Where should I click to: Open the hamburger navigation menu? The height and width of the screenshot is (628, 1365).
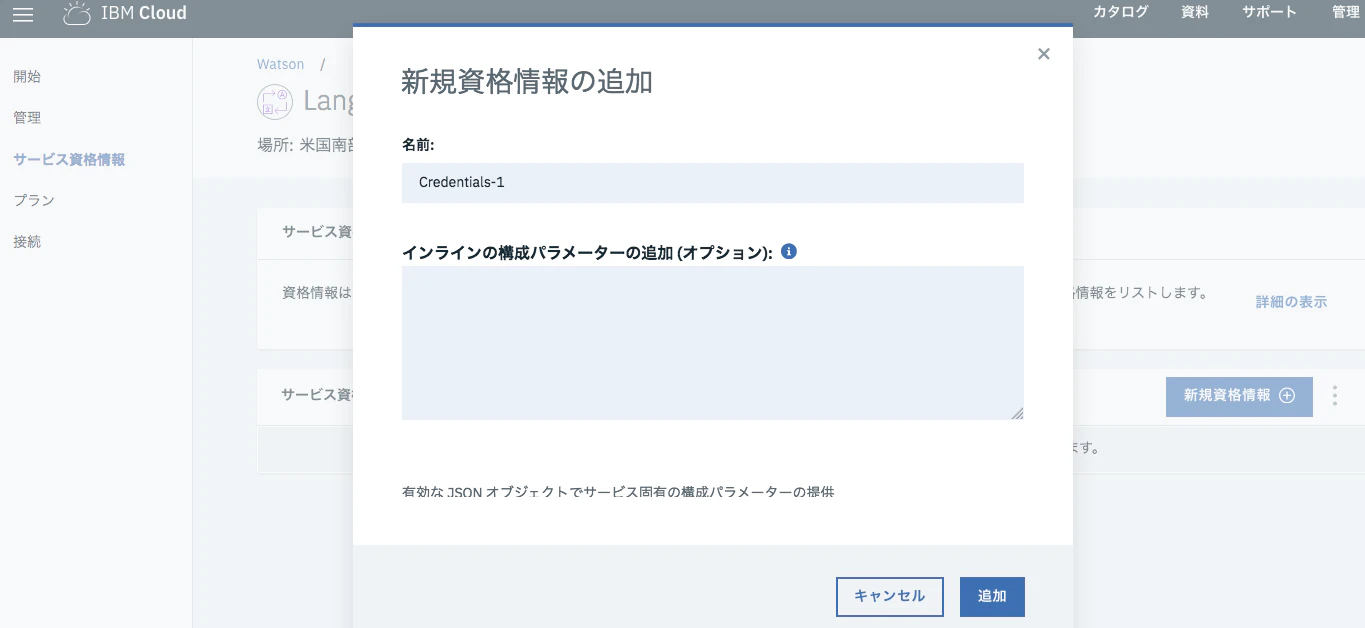tap(23, 14)
